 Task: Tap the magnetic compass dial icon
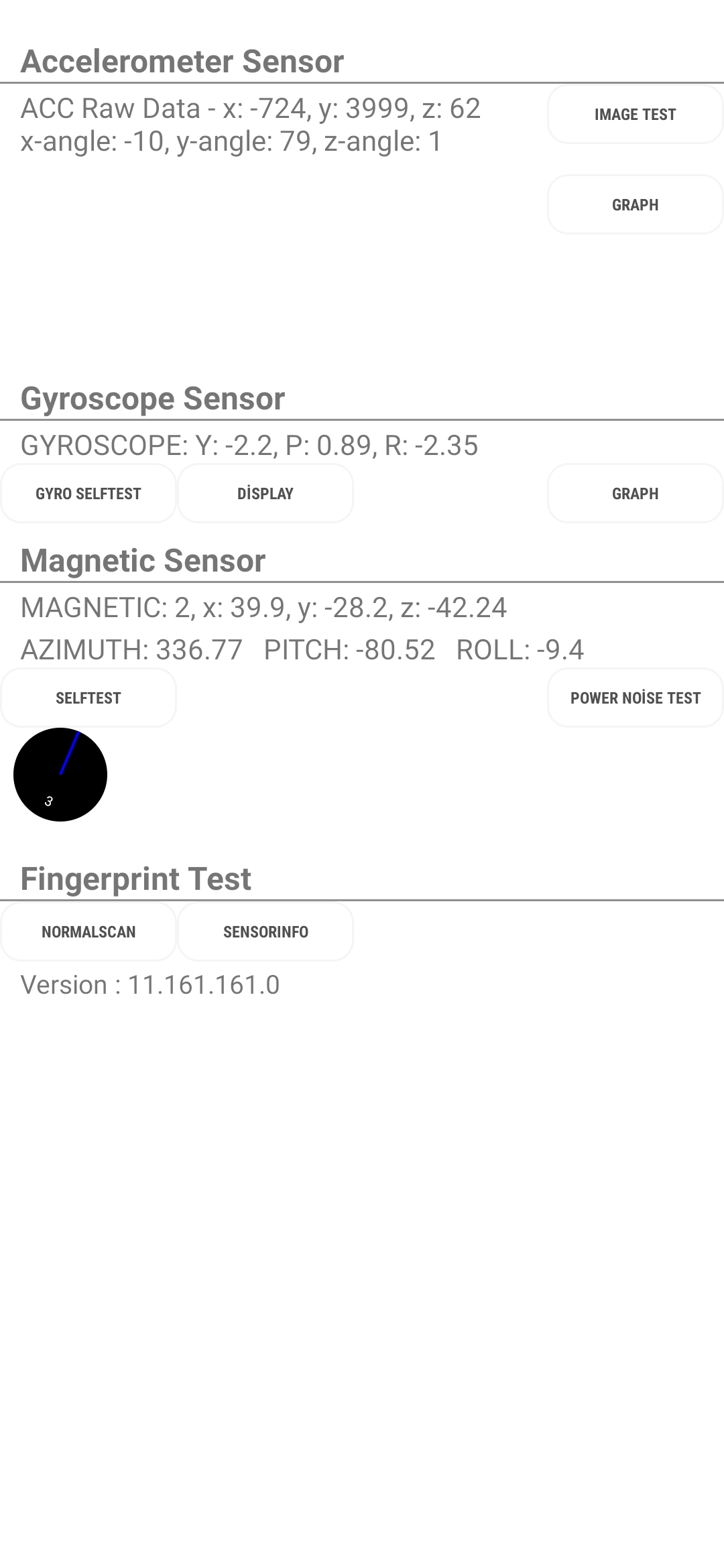[x=60, y=775]
